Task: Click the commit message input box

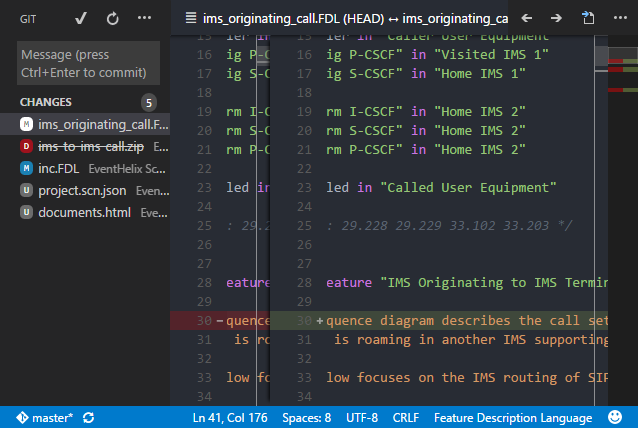Action: point(88,63)
